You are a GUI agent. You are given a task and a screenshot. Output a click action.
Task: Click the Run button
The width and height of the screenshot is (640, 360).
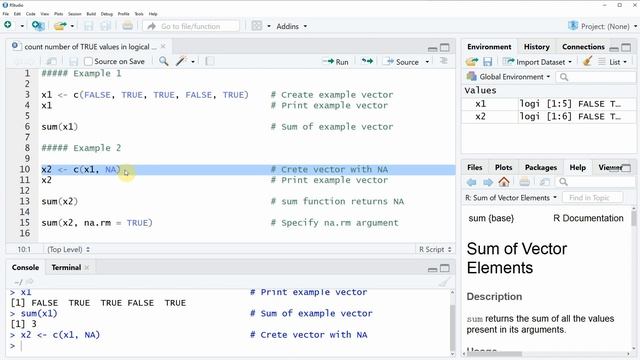(x=336, y=62)
